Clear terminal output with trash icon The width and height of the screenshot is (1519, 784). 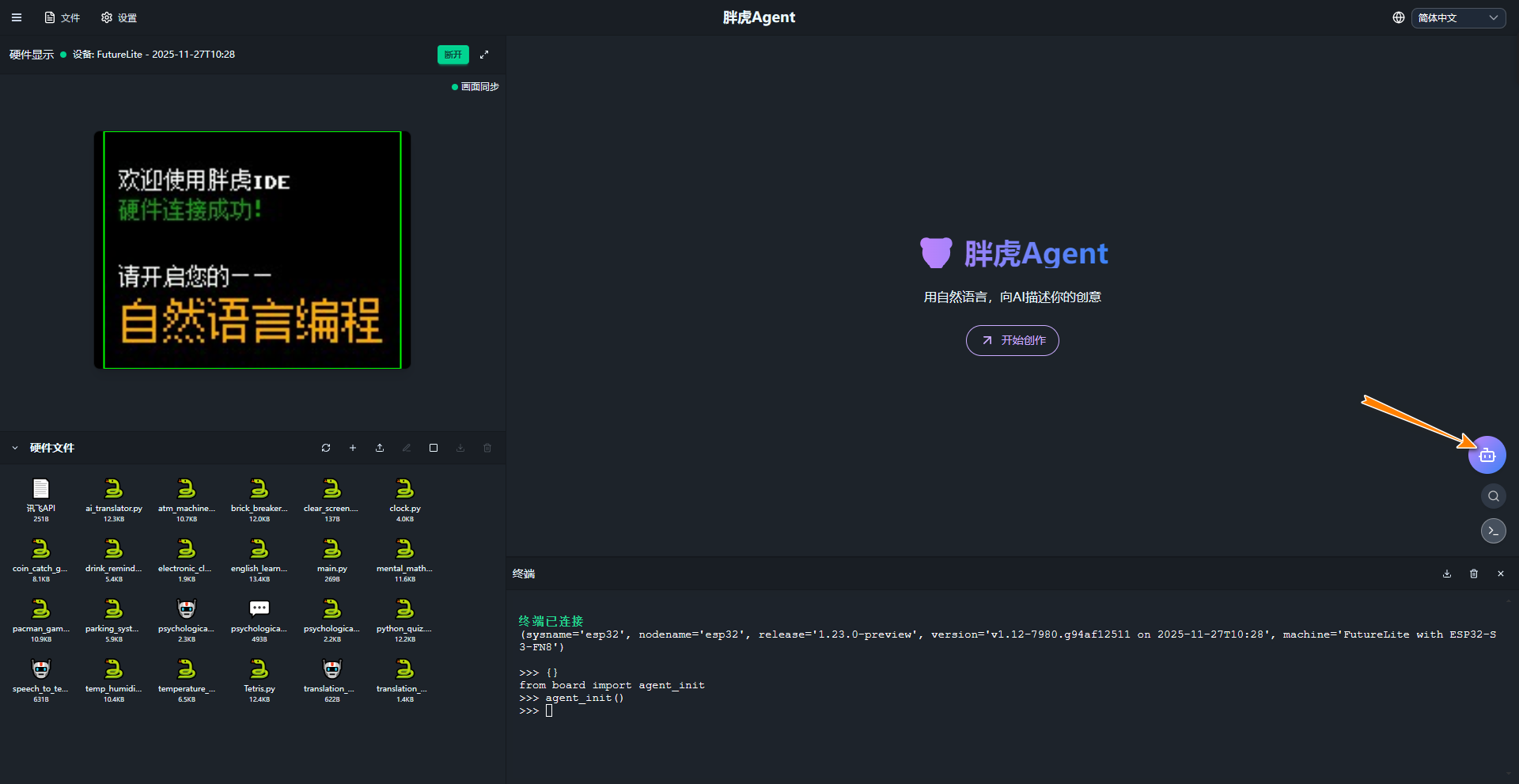coord(1474,574)
